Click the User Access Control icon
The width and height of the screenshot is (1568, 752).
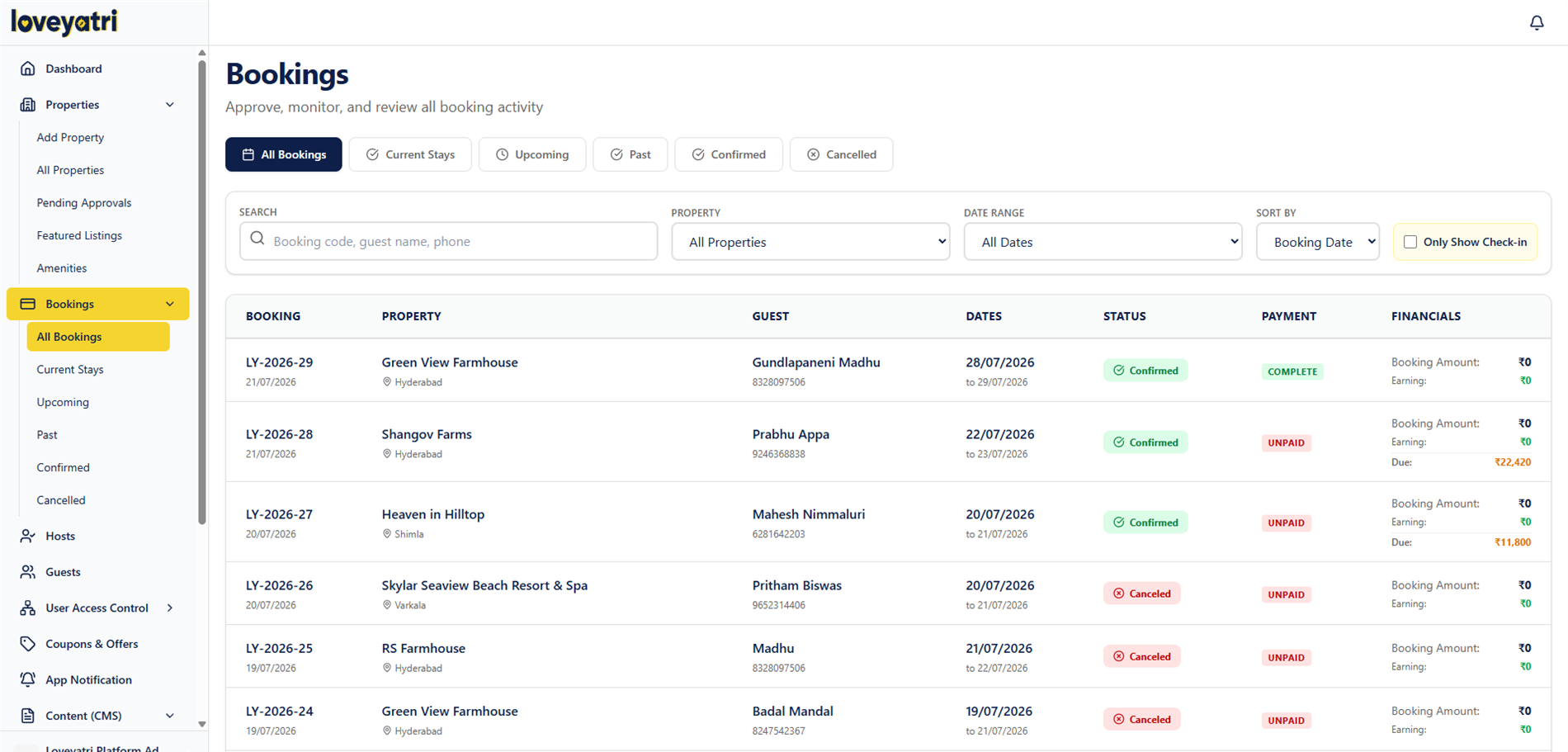[x=28, y=608]
